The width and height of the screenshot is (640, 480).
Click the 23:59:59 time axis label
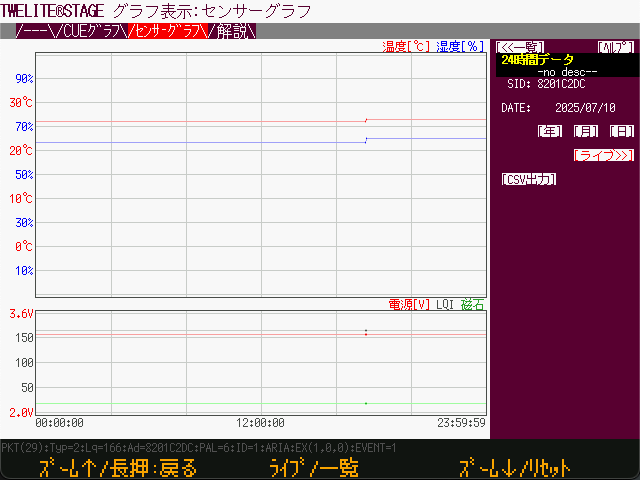click(462, 423)
